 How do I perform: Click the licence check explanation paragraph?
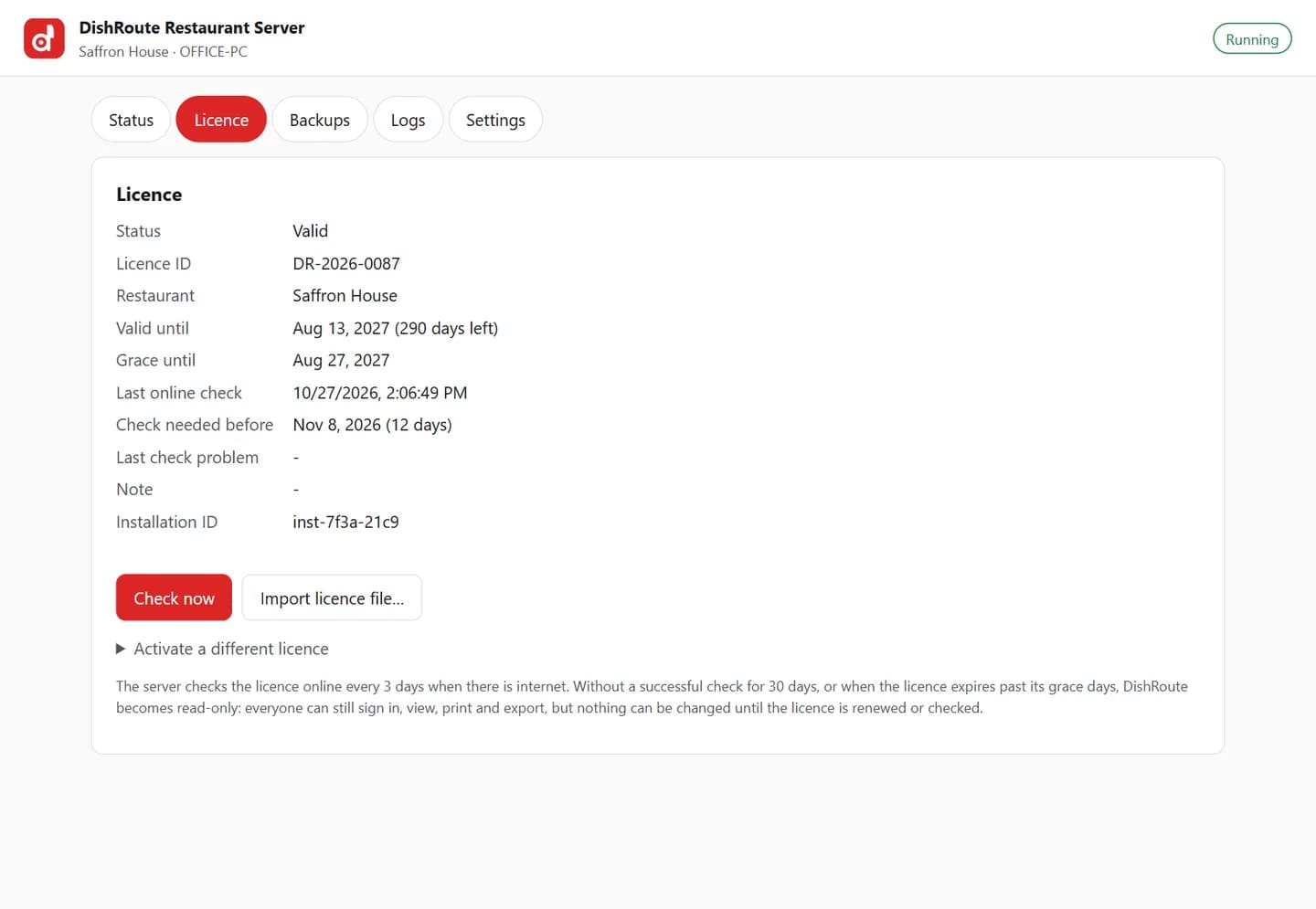click(x=652, y=697)
